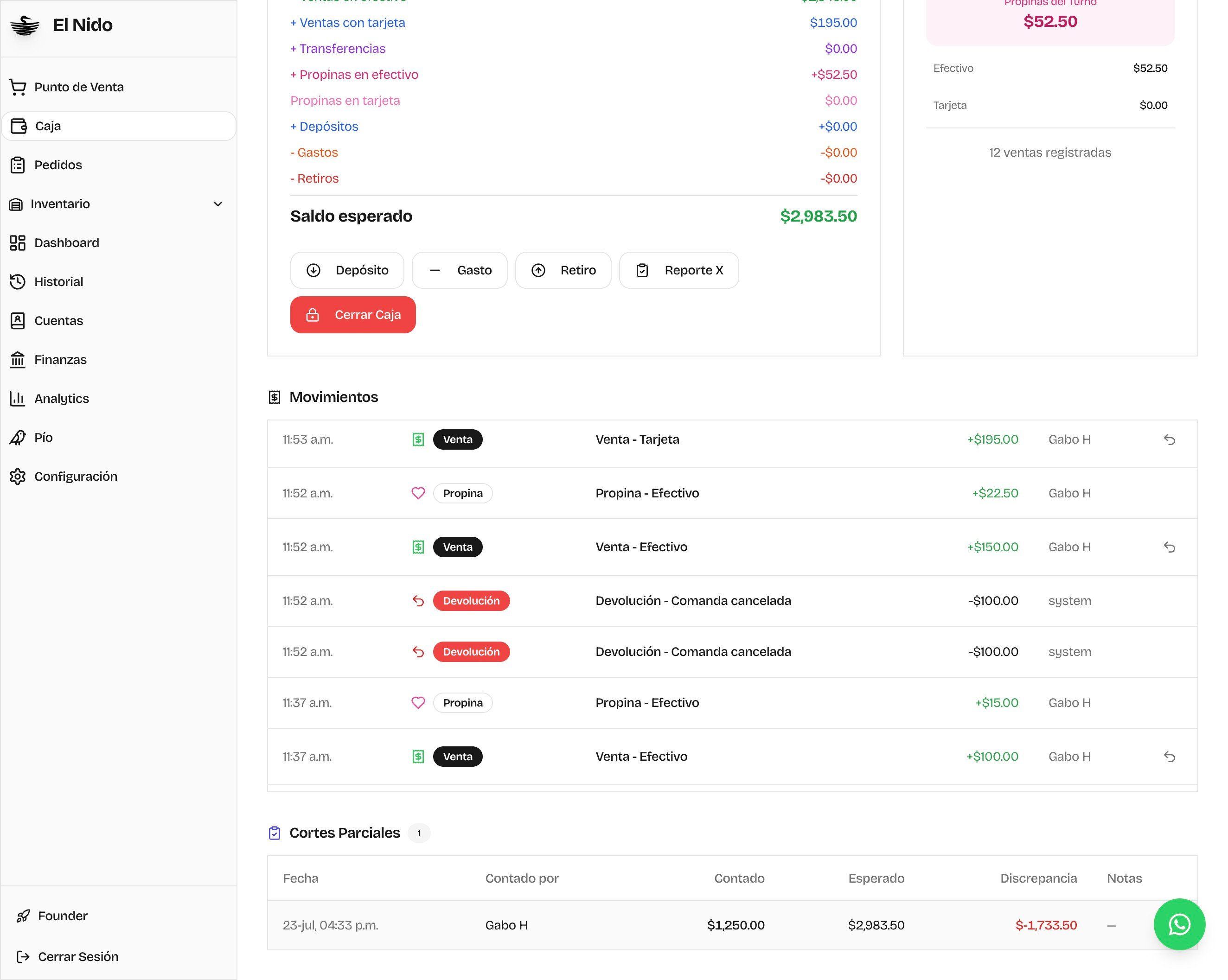
Task: Click Propinas del turno $52.50 total
Action: (x=1050, y=22)
